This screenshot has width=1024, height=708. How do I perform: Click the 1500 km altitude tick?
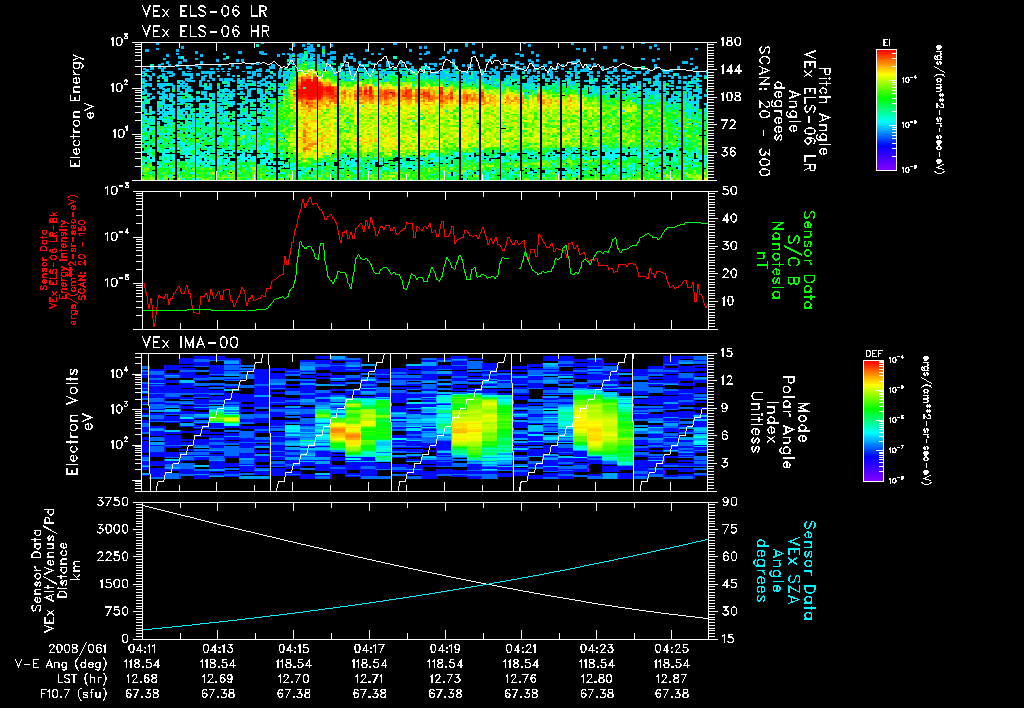click(112, 584)
